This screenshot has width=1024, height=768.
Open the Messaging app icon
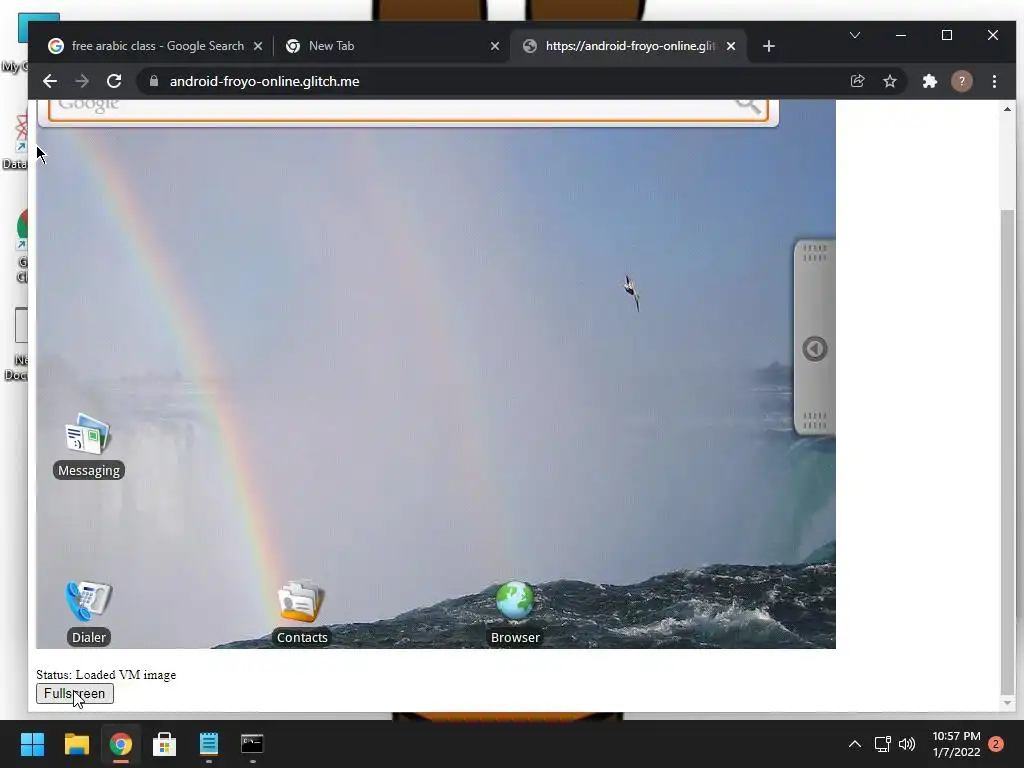pos(88,434)
